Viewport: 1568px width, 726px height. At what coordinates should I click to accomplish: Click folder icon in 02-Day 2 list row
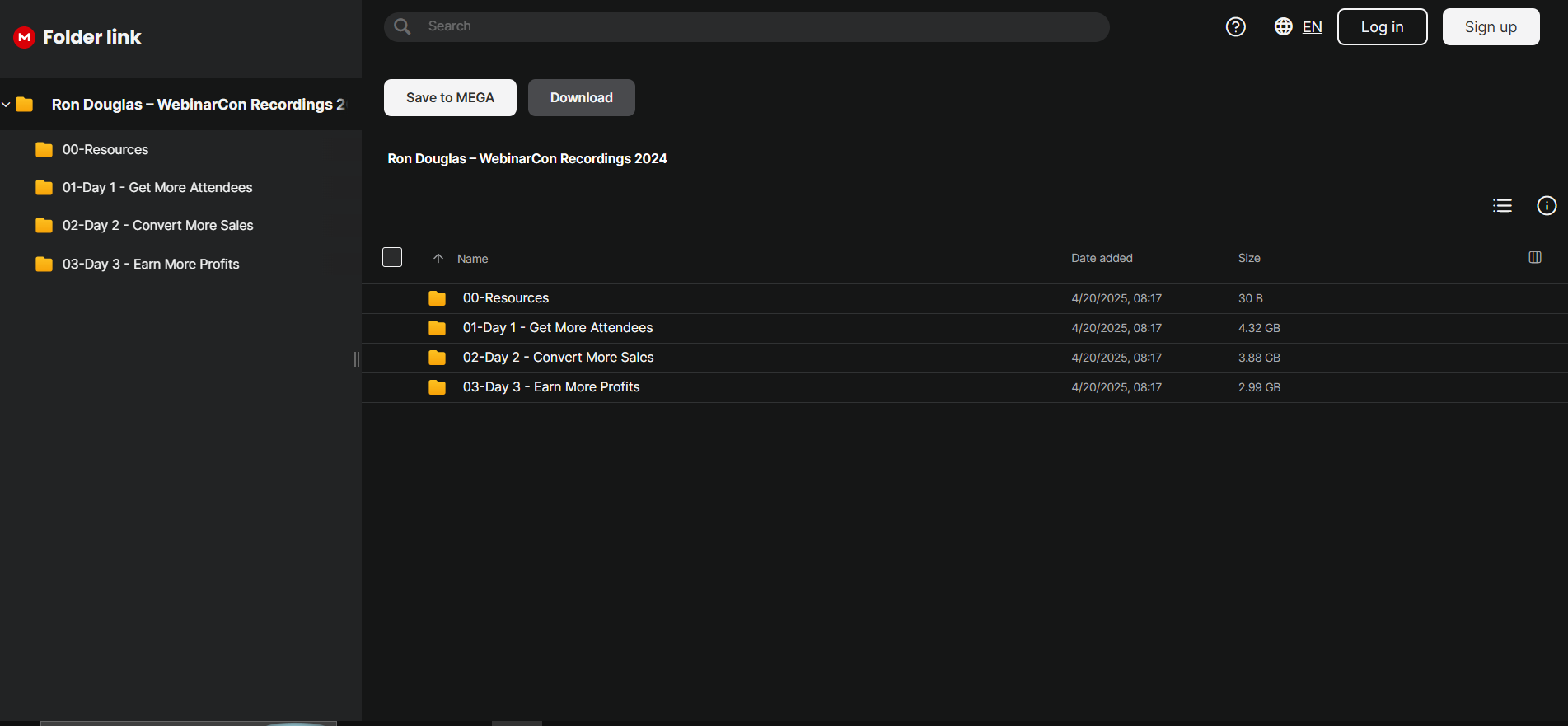coord(438,358)
